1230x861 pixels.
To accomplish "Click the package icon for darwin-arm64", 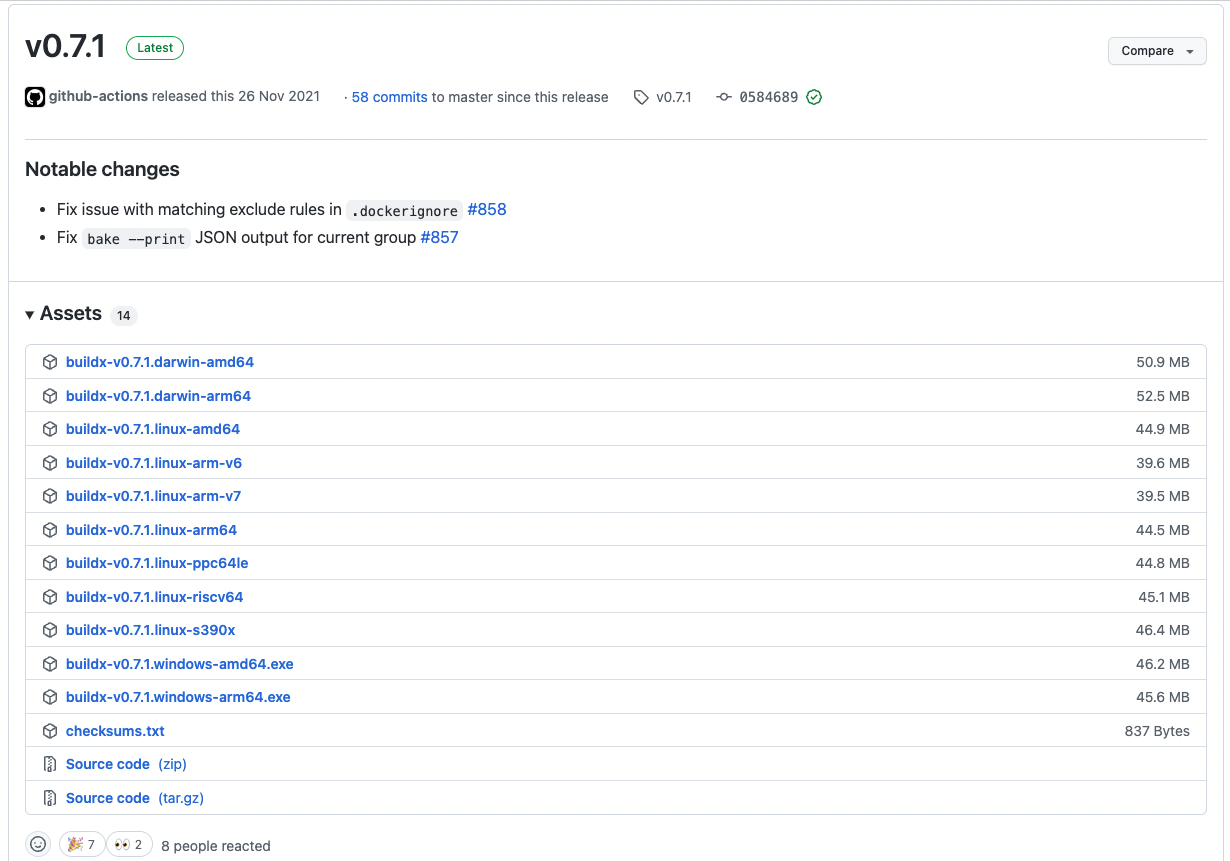I will [x=50, y=396].
